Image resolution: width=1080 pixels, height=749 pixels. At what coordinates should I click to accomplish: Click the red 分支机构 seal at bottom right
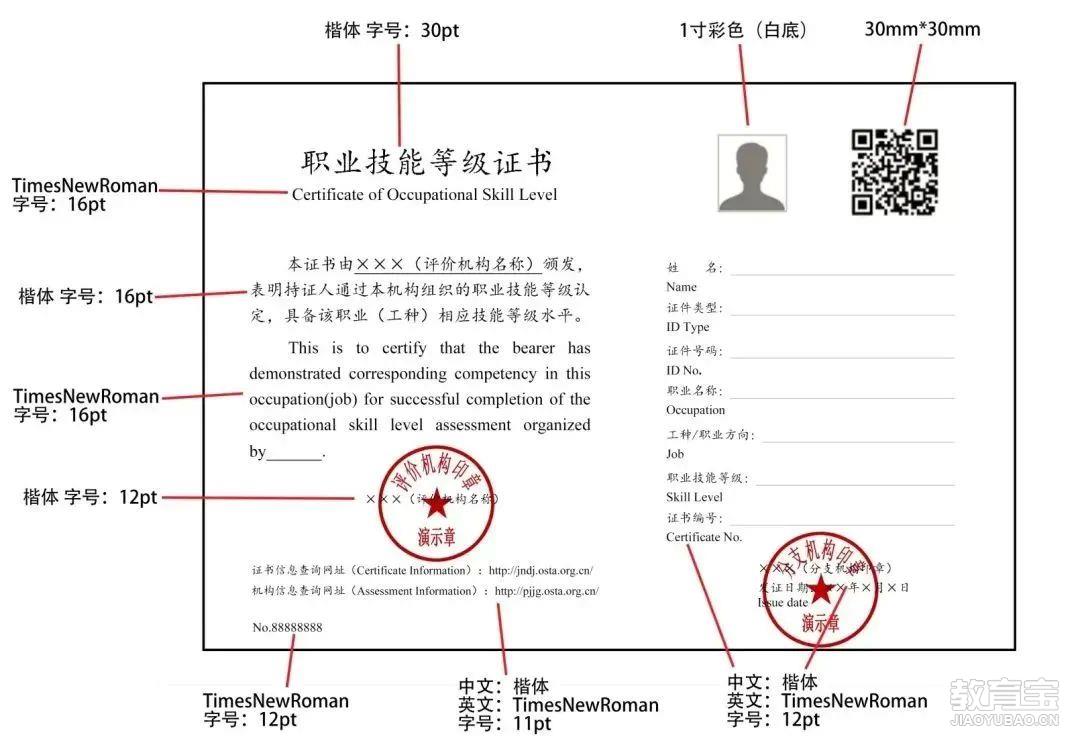click(820, 589)
